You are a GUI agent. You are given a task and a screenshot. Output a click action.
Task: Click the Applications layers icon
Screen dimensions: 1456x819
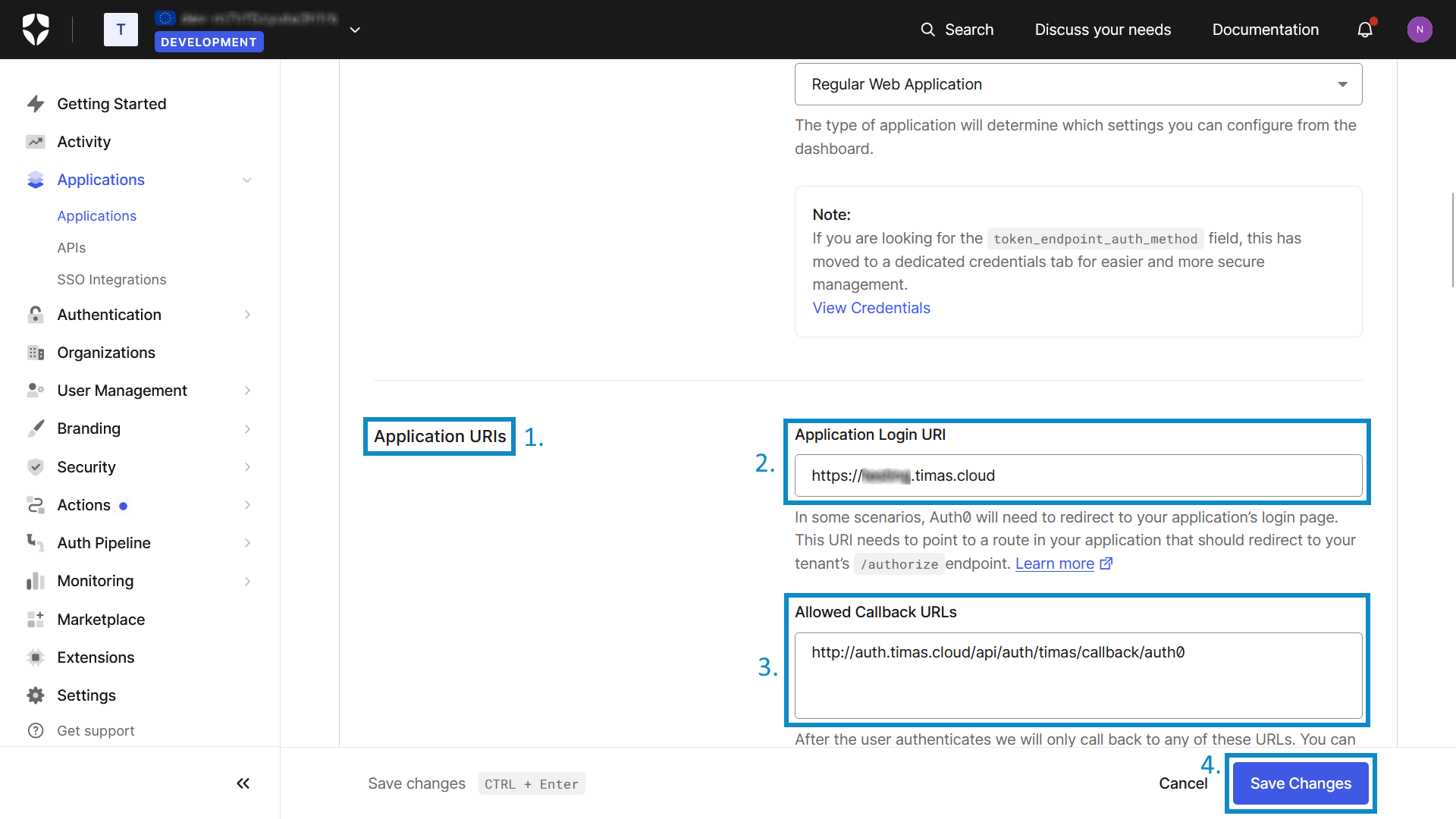36,180
